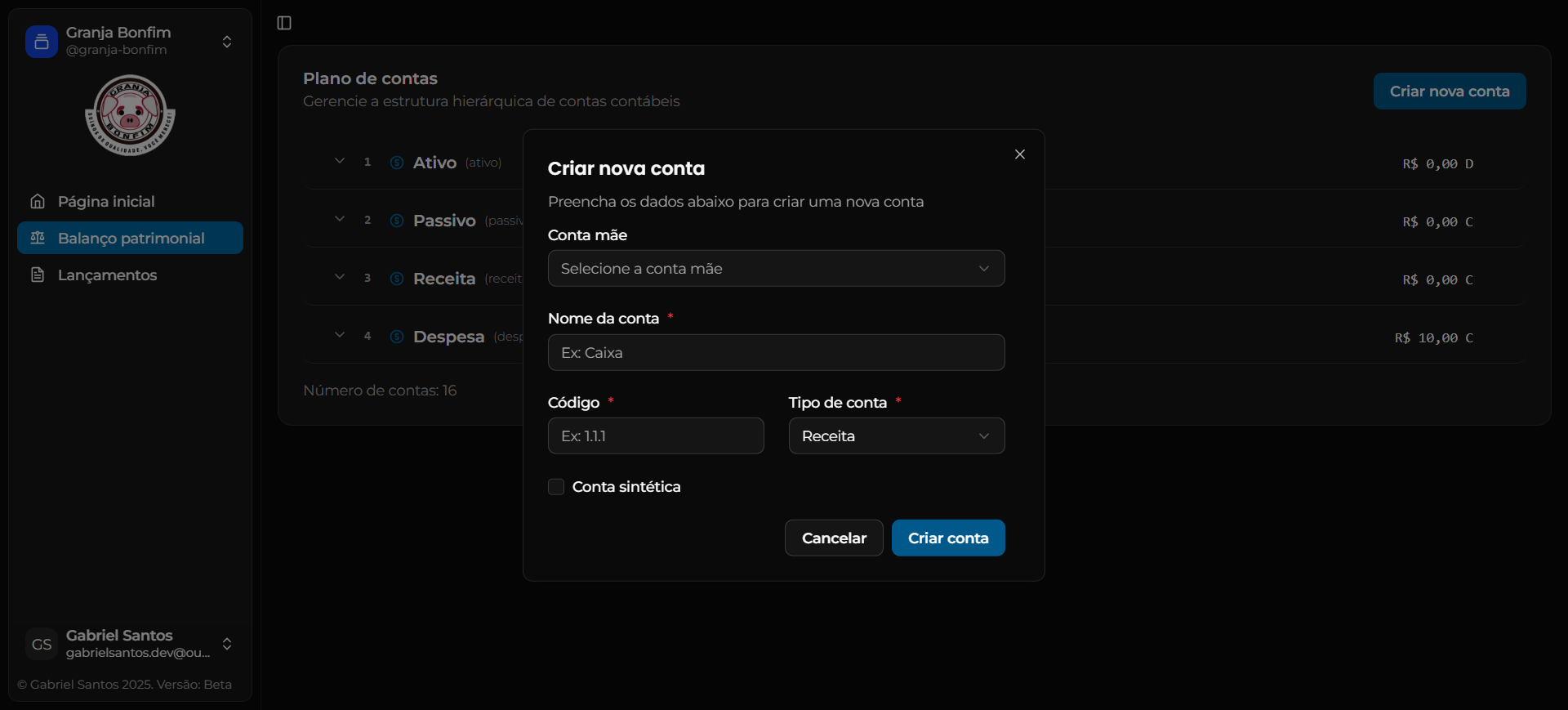Image resolution: width=1568 pixels, height=710 pixels.
Task: Click the coin icon beside Despesa
Action: click(397, 337)
